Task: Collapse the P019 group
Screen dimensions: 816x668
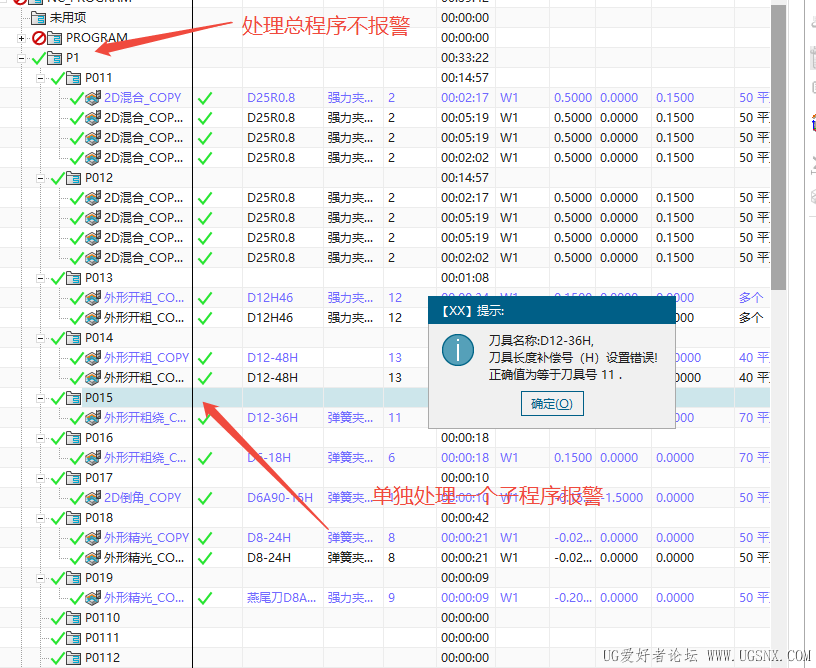Action: pos(40,578)
